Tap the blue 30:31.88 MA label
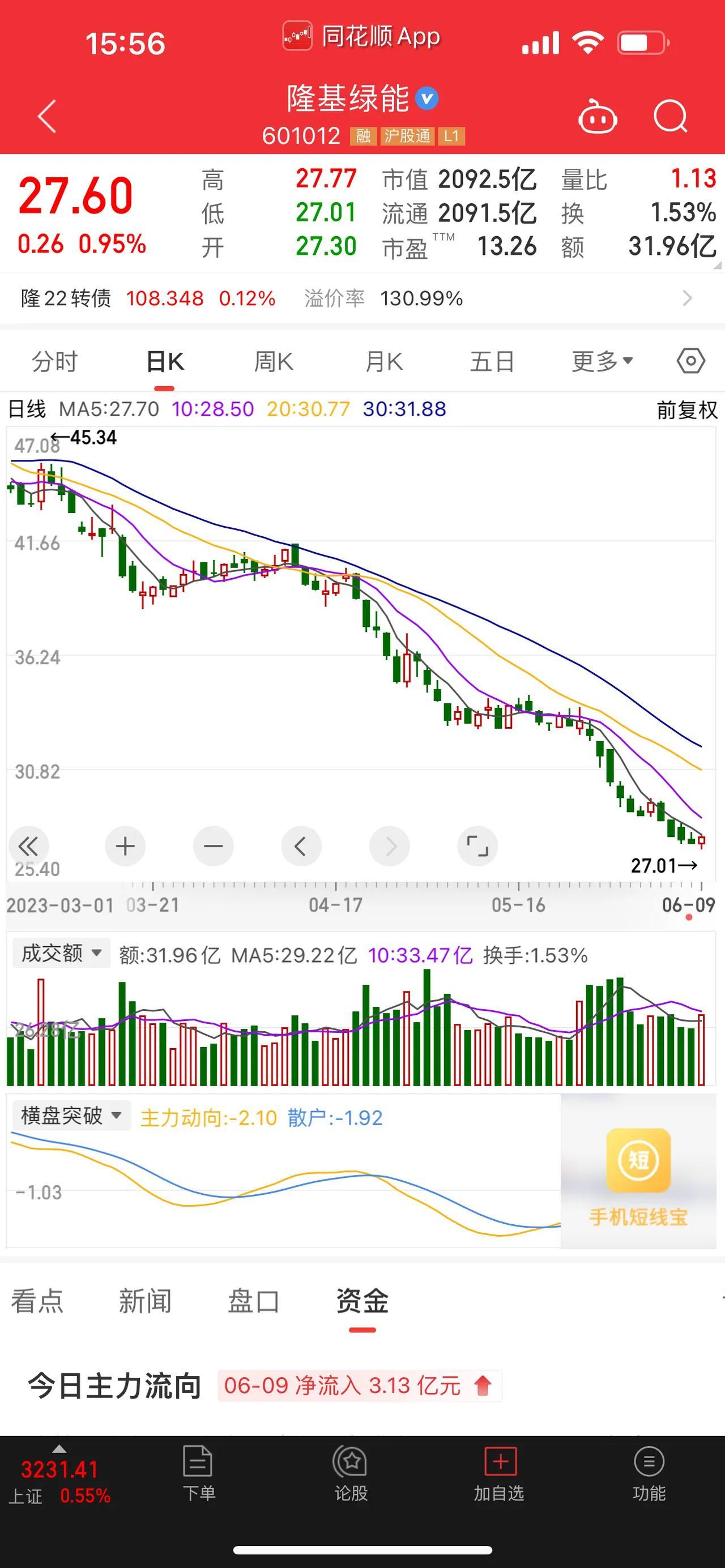The image size is (725, 1568). pos(405,409)
